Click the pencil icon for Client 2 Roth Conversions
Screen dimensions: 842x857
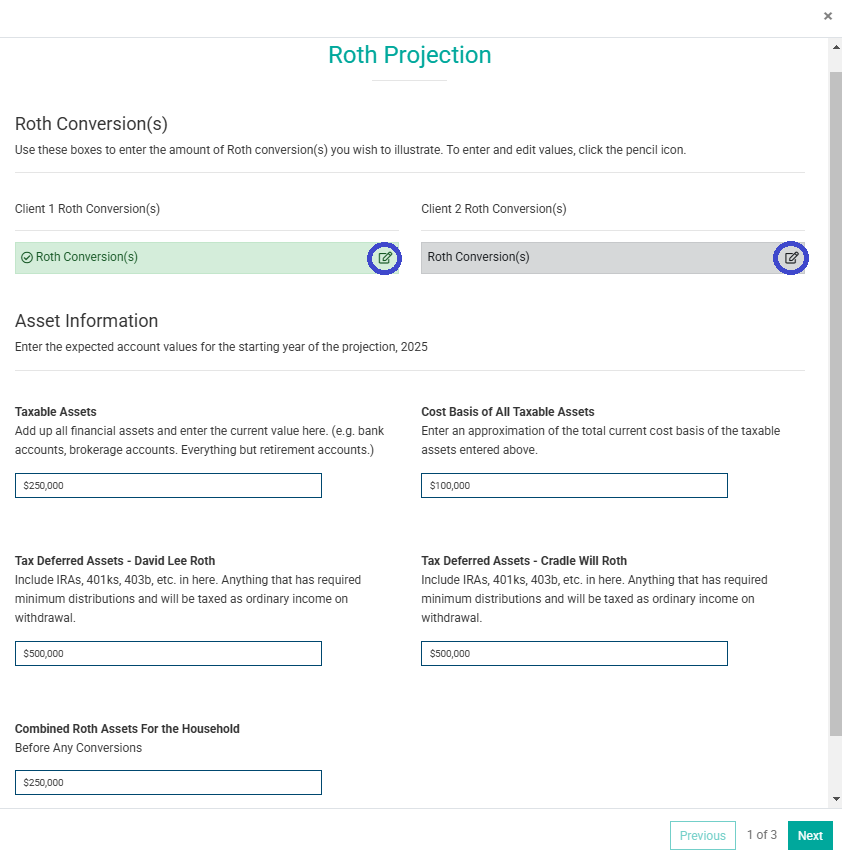tap(790, 258)
